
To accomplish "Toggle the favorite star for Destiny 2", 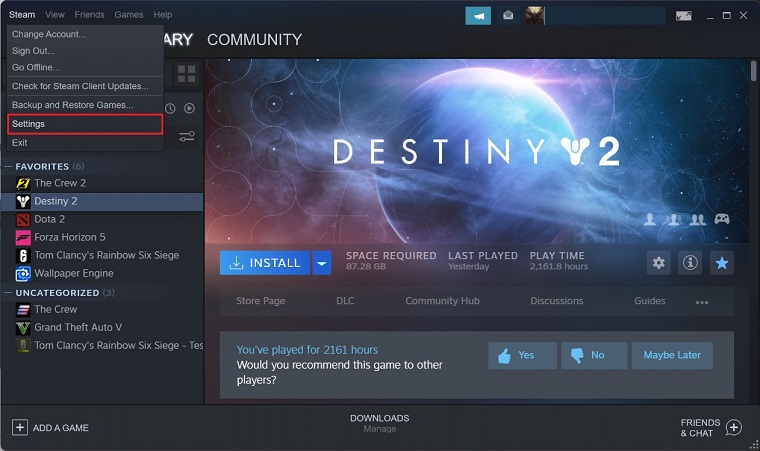I will [722, 263].
